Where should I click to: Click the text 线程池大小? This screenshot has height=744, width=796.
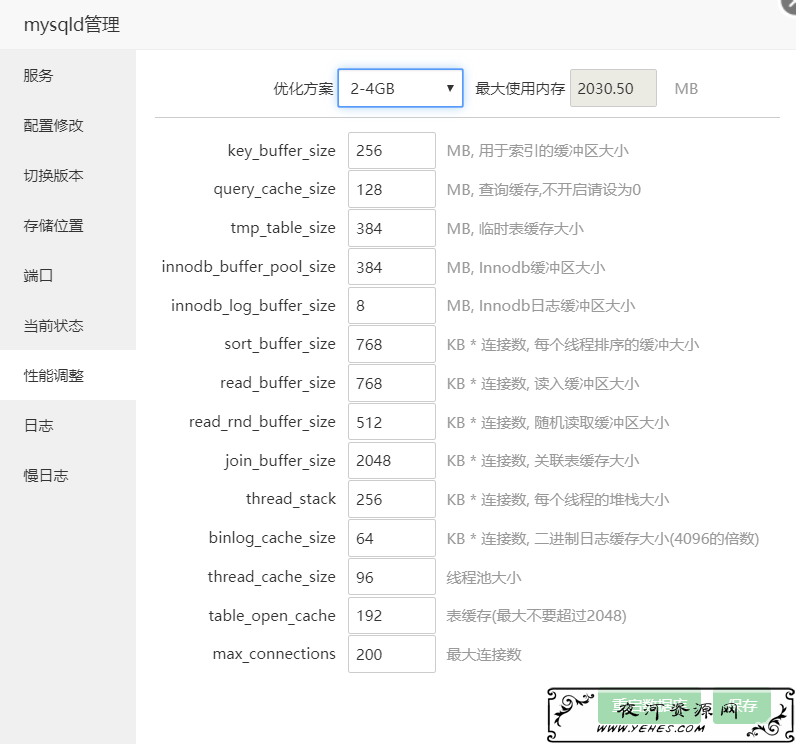484,578
